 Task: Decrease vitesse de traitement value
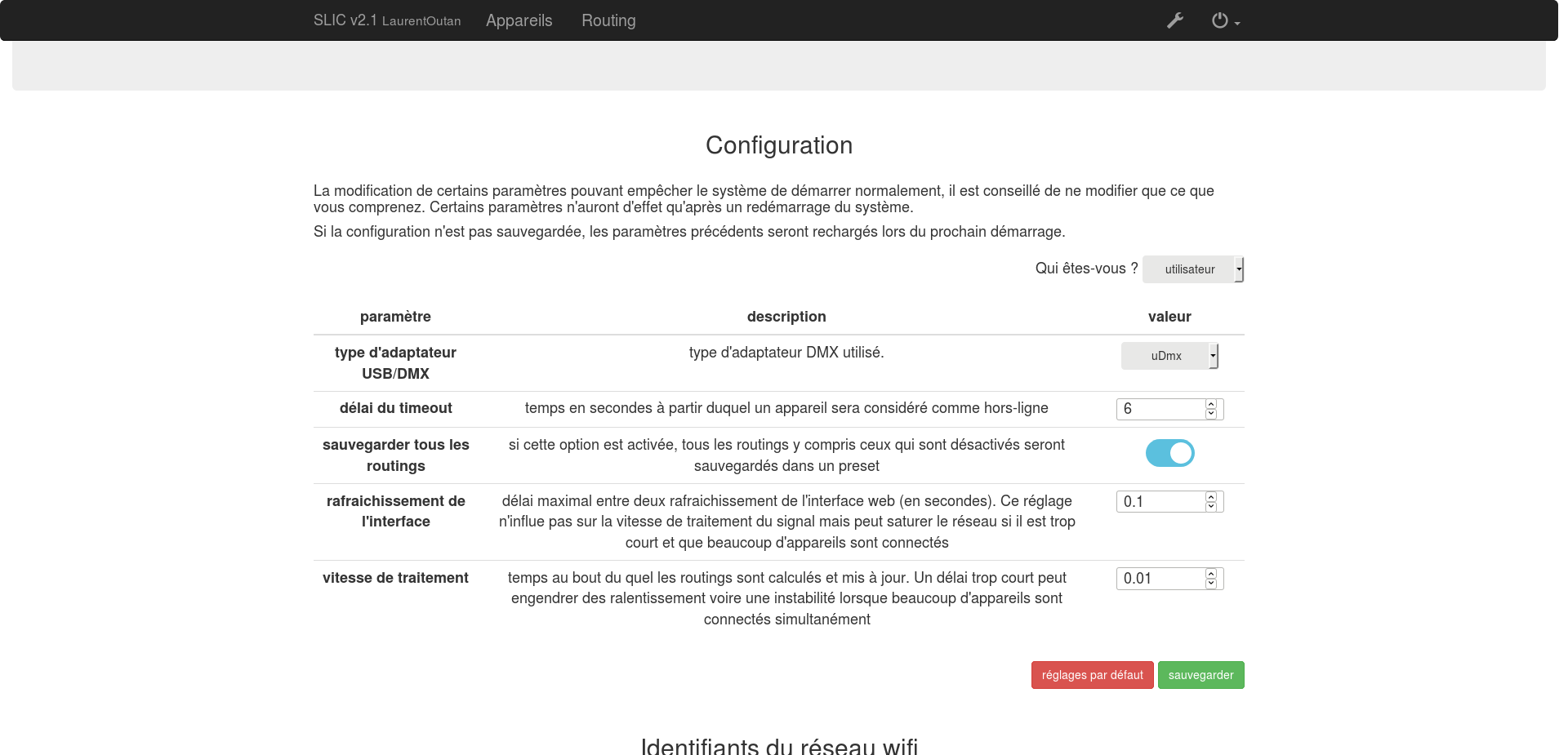pyautogui.click(x=1211, y=584)
